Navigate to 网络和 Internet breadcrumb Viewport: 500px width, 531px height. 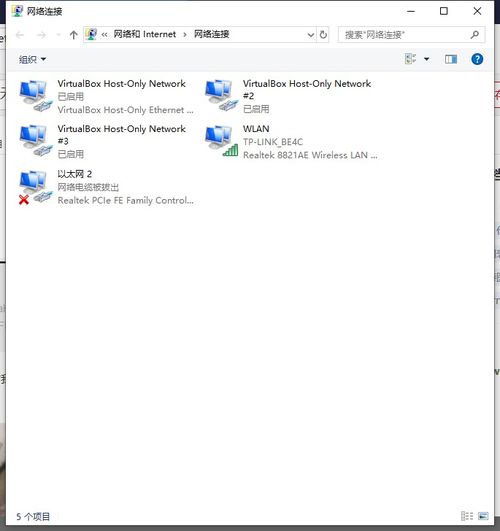click(x=145, y=34)
